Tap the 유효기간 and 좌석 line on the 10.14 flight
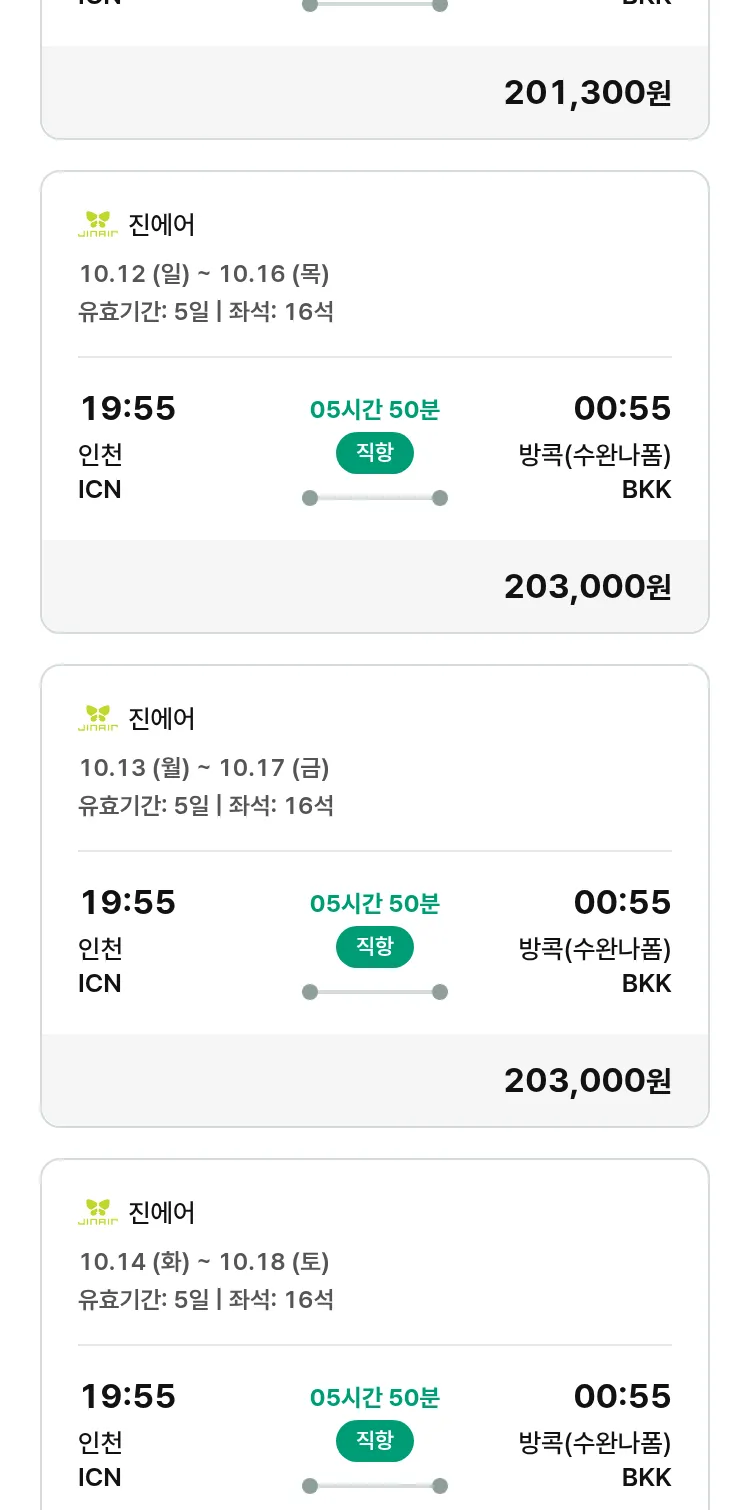Image resolution: width=750 pixels, height=1510 pixels. (206, 1300)
